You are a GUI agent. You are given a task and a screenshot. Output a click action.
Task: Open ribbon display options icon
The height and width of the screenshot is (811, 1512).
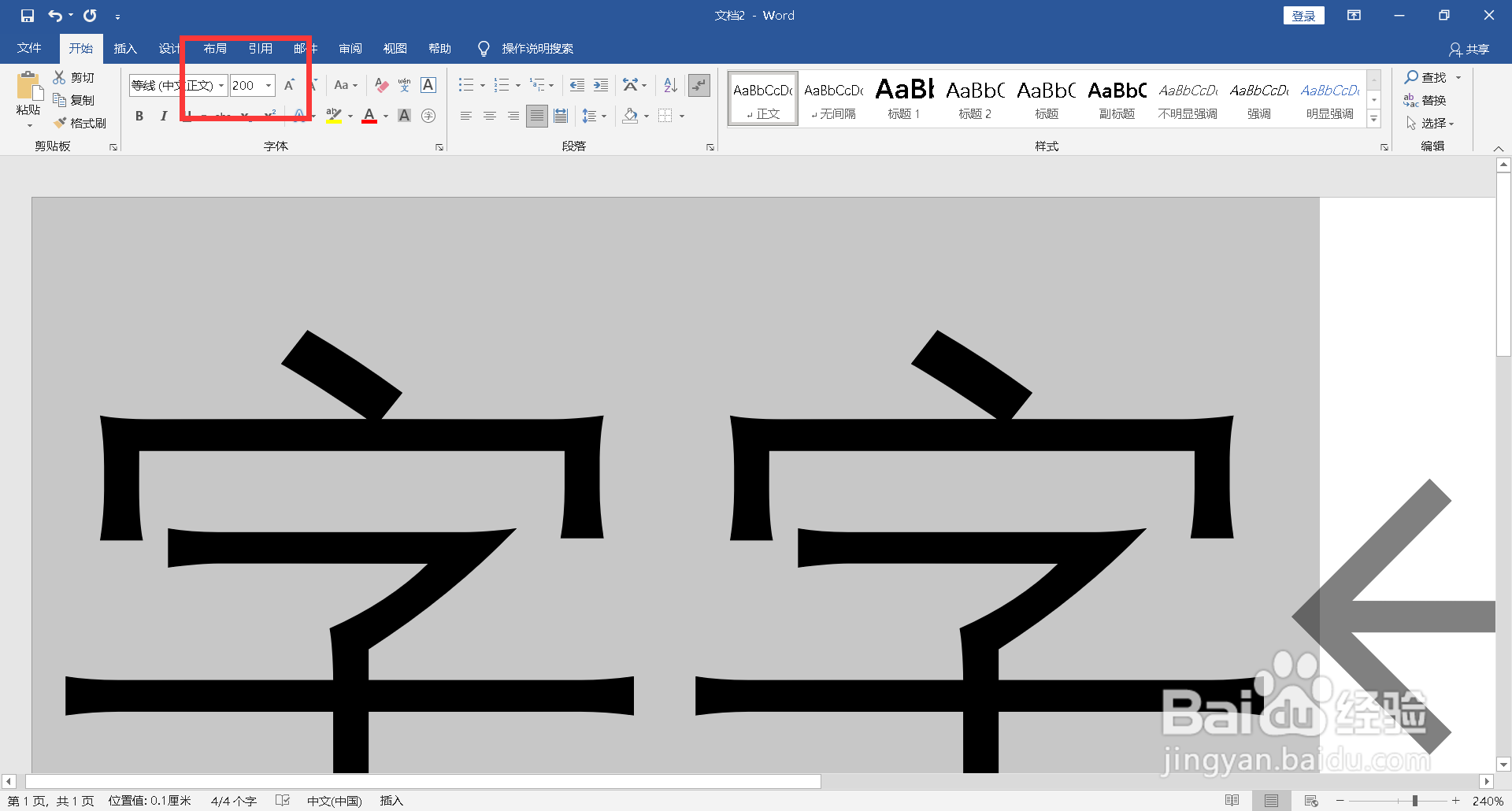1354,16
